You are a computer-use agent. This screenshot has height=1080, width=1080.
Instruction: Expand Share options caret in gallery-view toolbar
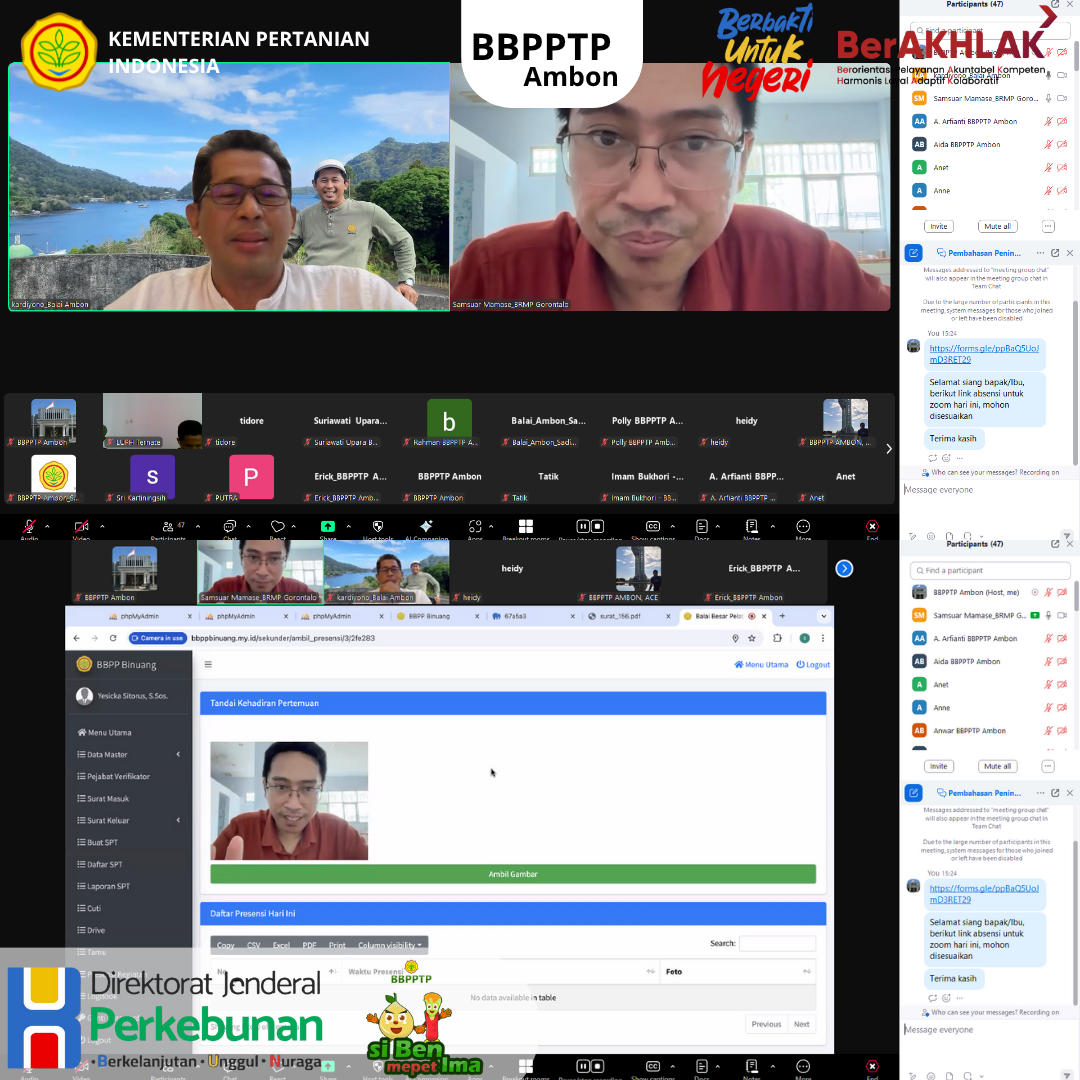point(349,526)
